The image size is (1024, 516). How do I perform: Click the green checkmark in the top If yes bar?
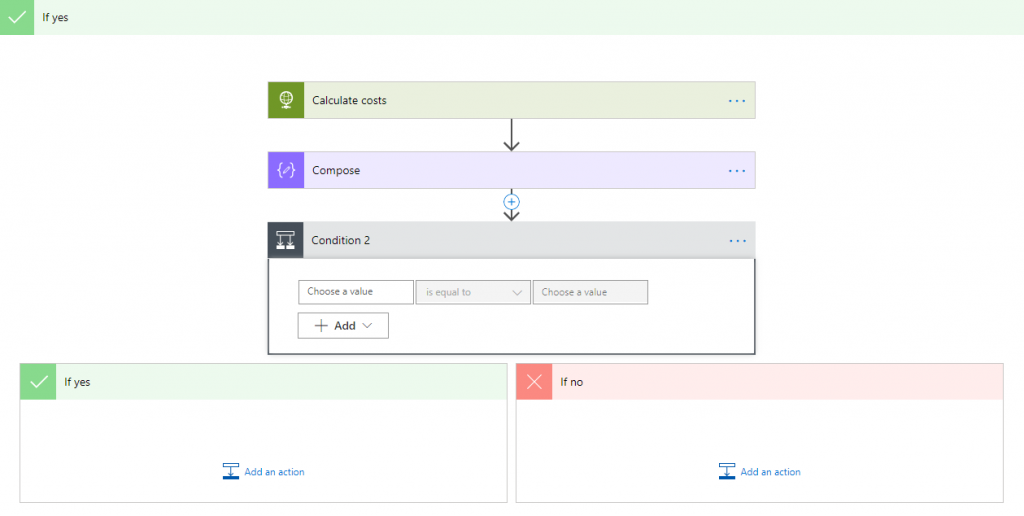point(16,17)
